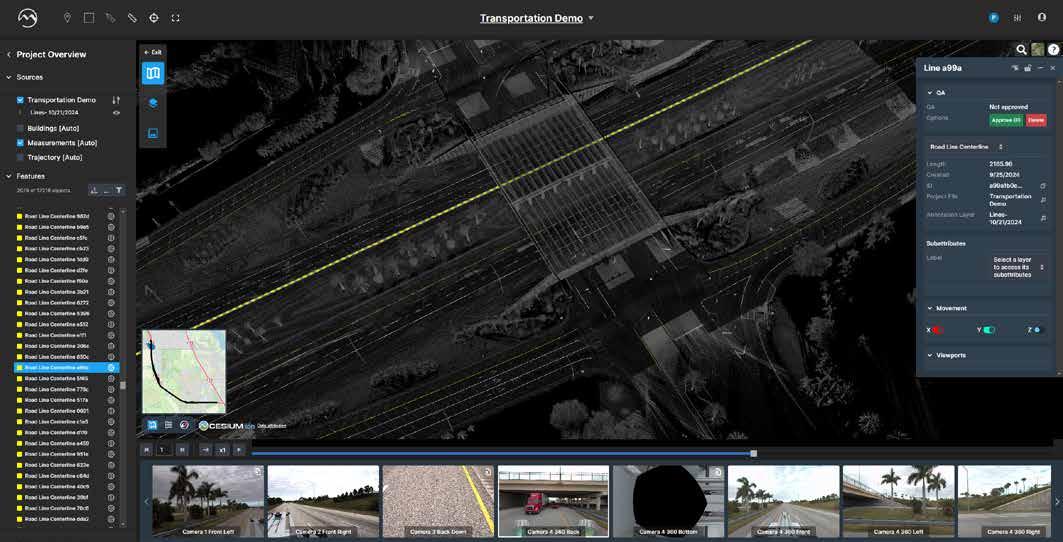Open Annotation Layer link icon
Screen dimensions: 1063x542
click(1043, 218)
